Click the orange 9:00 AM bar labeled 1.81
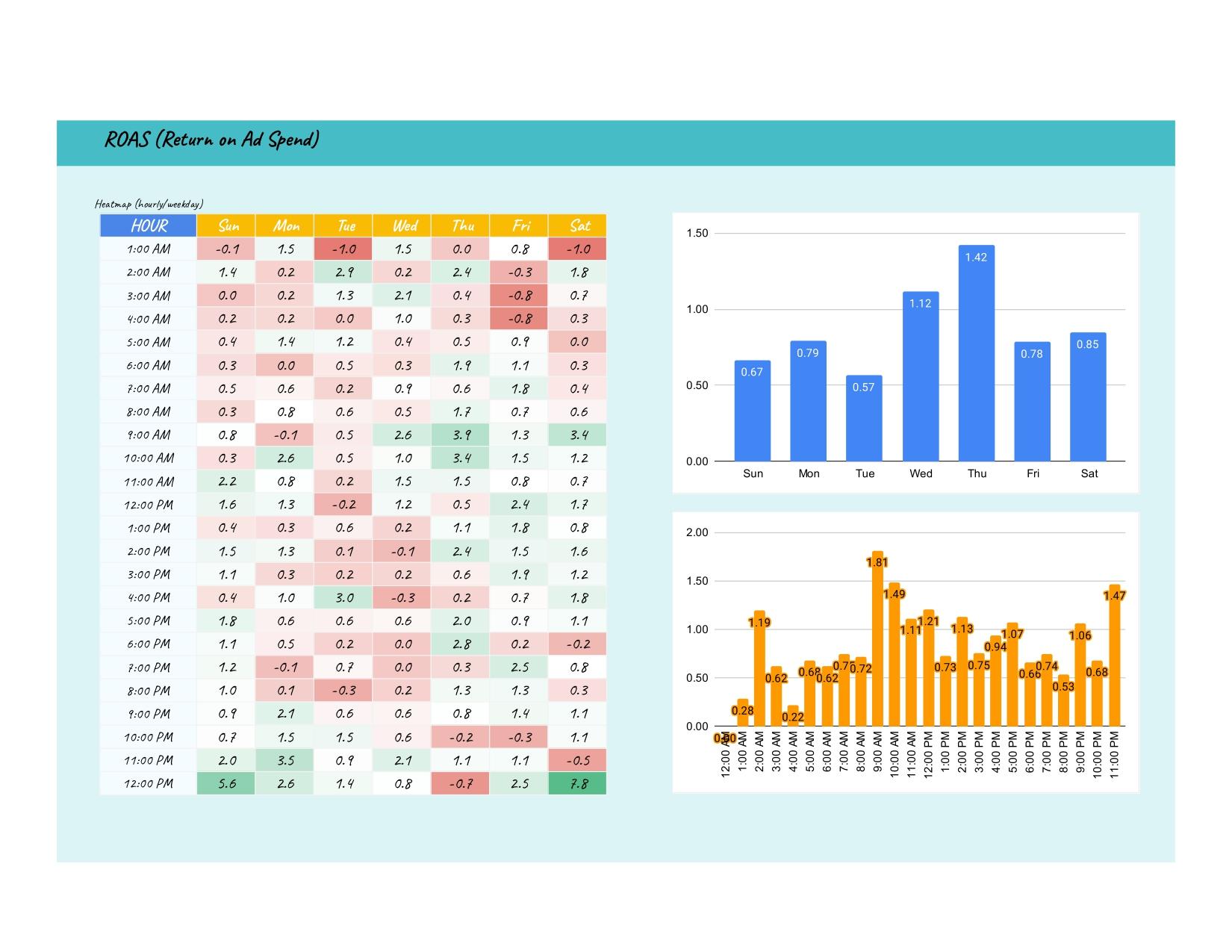Image resolution: width=1232 pixels, height=952 pixels. (877, 638)
